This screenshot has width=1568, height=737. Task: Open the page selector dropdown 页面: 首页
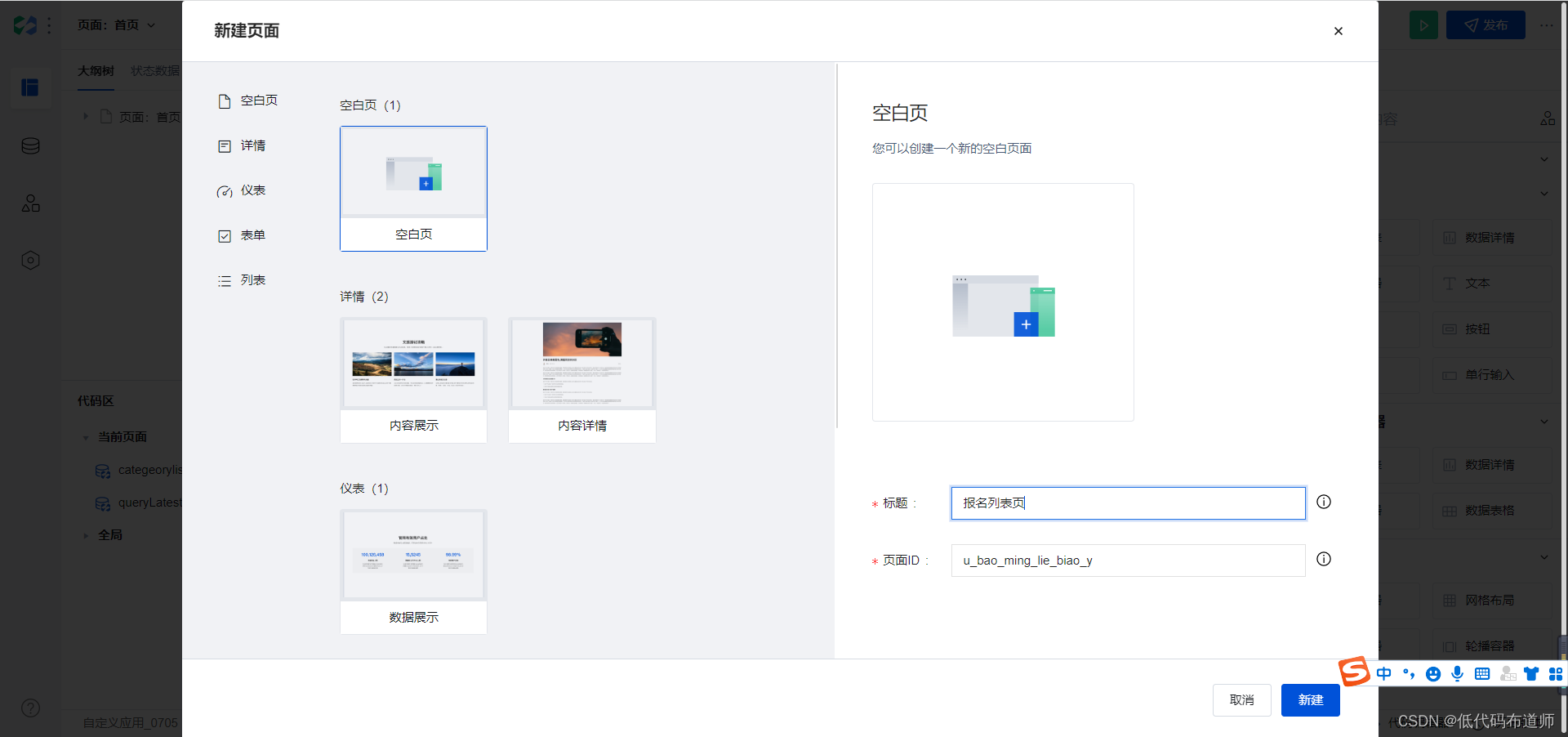click(116, 25)
